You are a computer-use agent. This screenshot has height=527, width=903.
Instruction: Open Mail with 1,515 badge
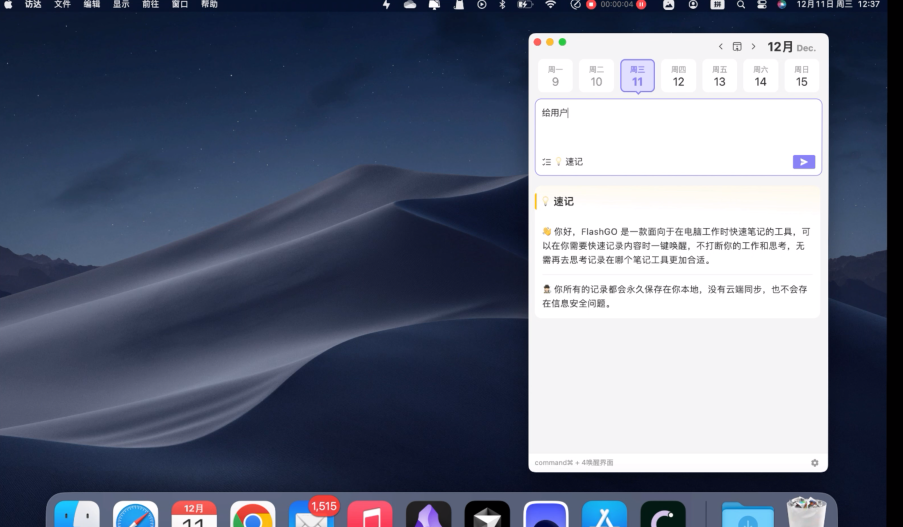[311, 516]
